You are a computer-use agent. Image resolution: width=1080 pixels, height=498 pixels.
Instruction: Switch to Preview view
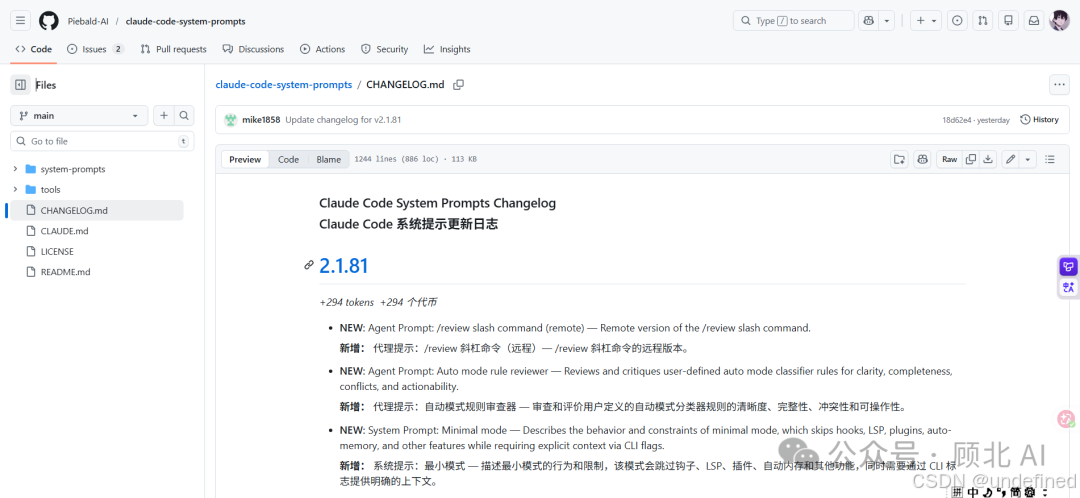245,159
